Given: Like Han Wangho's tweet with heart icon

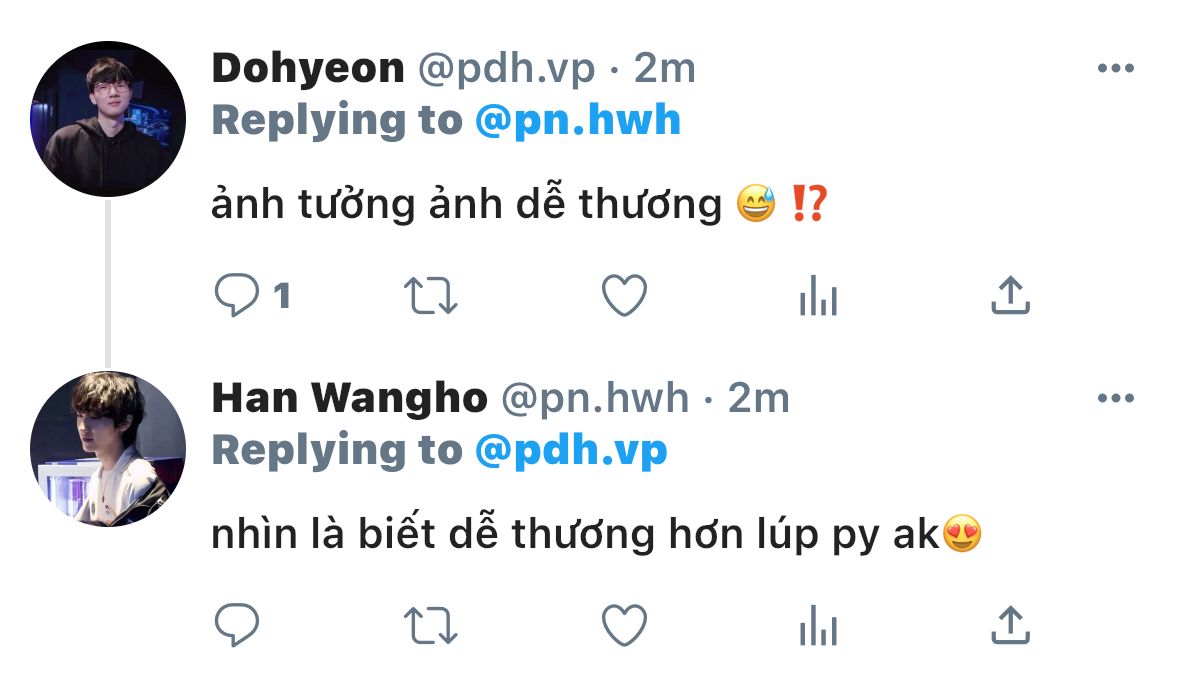Looking at the screenshot, I should (624, 625).
